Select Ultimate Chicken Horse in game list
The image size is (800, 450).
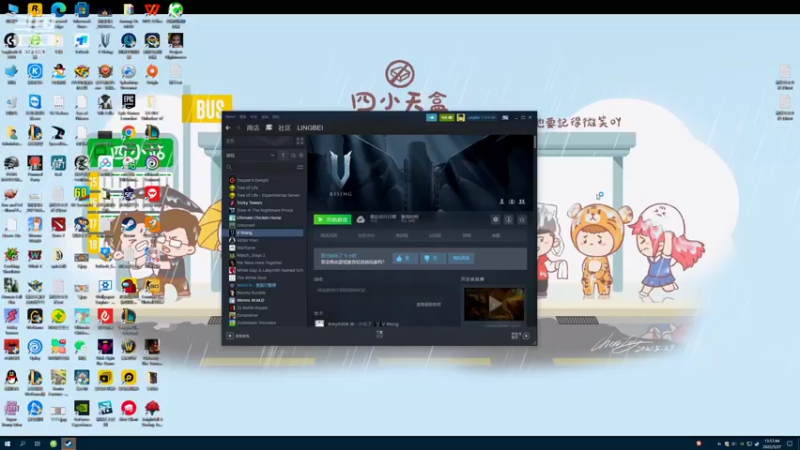click(259, 218)
